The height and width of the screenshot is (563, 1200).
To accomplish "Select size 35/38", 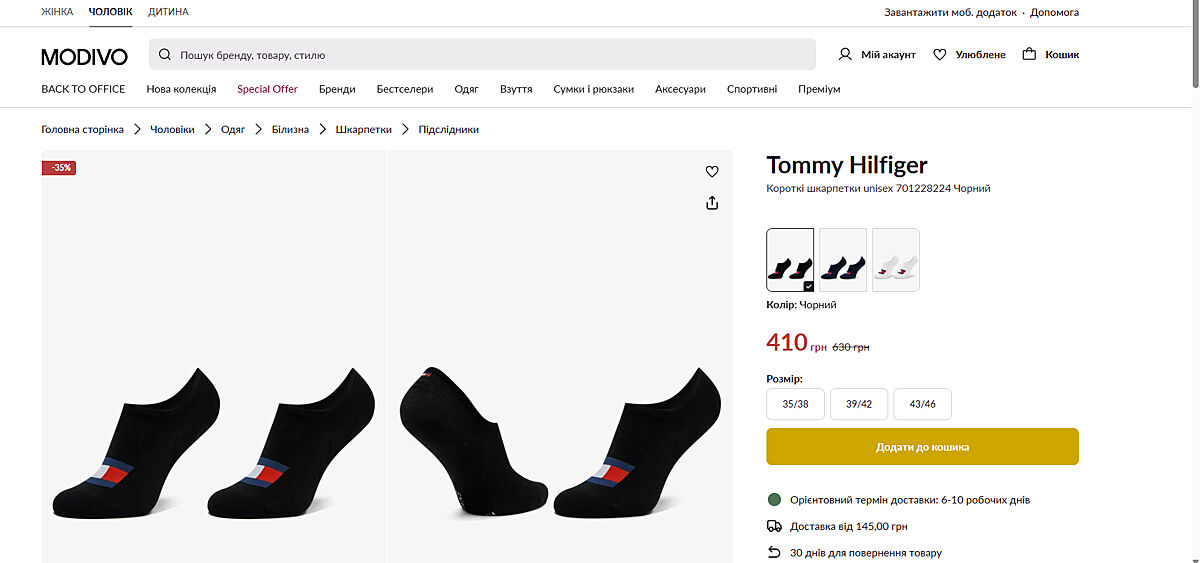I will click(795, 404).
